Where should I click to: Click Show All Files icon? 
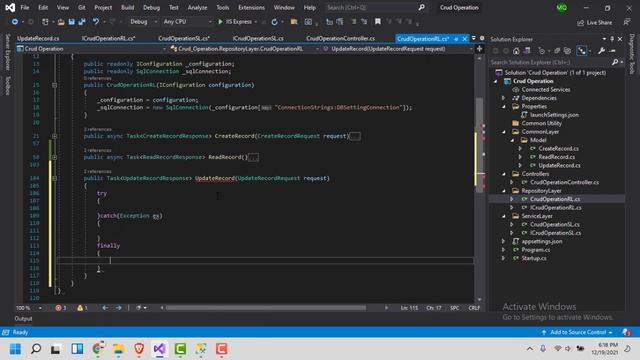567,51
